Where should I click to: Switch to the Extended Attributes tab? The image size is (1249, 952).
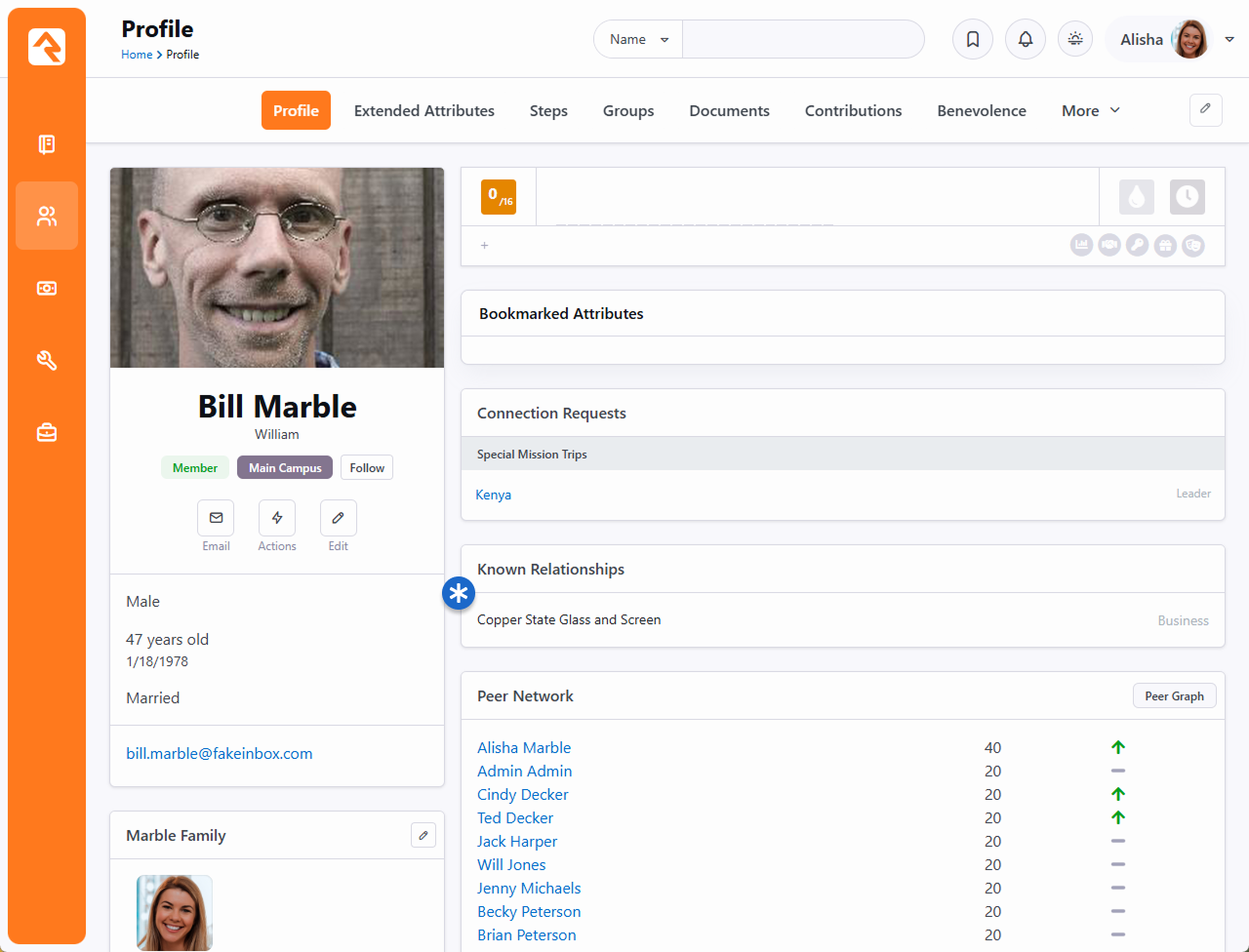(x=423, y=111)
